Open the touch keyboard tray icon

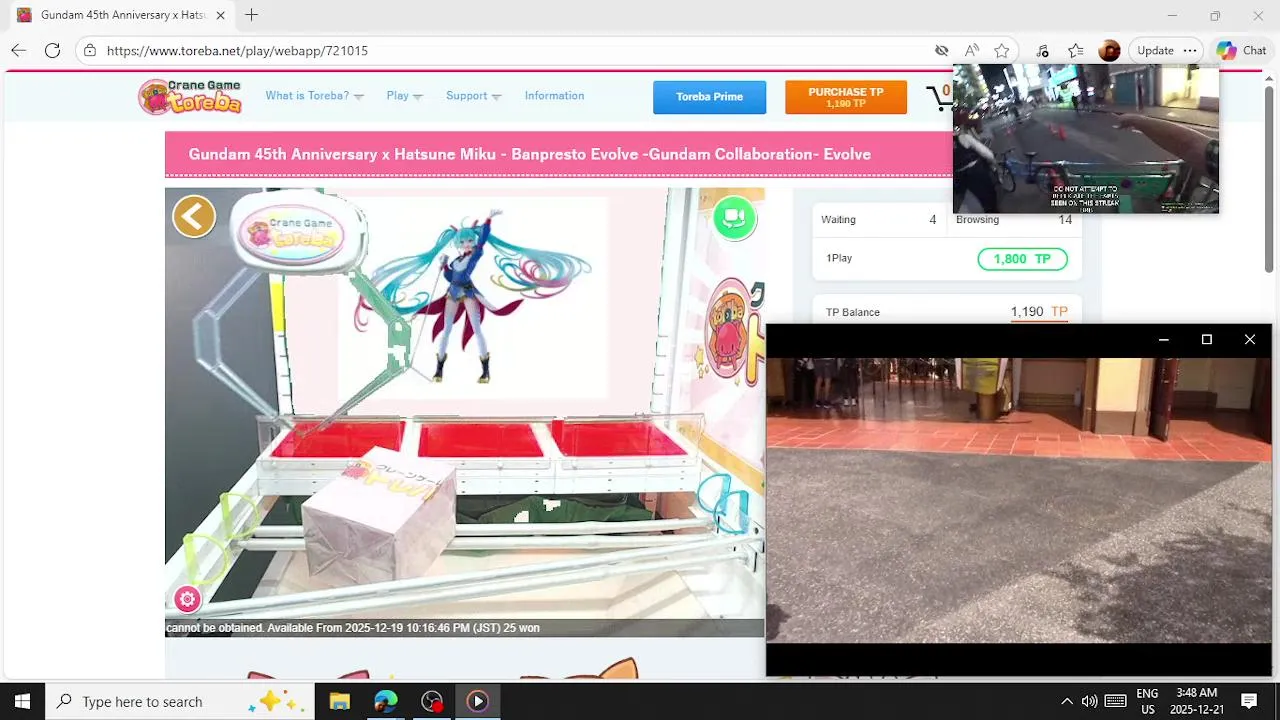point(1115,701)
